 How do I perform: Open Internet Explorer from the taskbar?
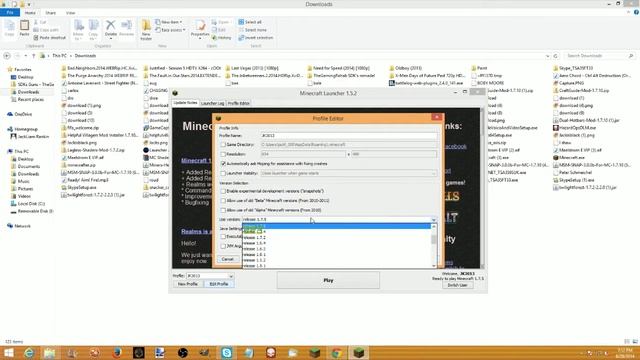pos(29,353)
